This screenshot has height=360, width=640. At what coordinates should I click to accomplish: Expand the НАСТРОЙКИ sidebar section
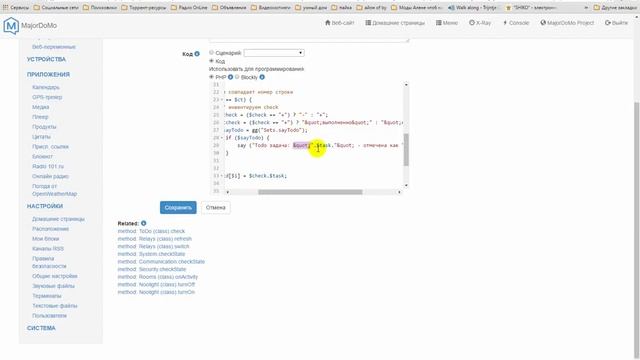(x=45, y=206)
